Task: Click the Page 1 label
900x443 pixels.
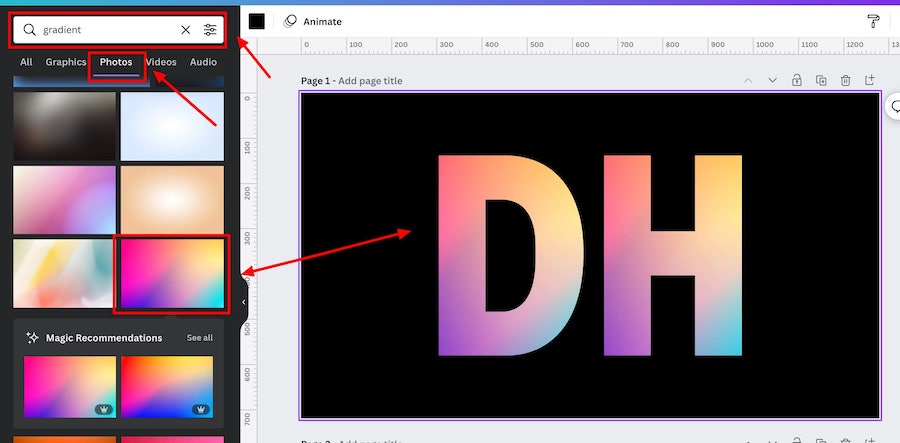Action: click(x=315, y=81)
